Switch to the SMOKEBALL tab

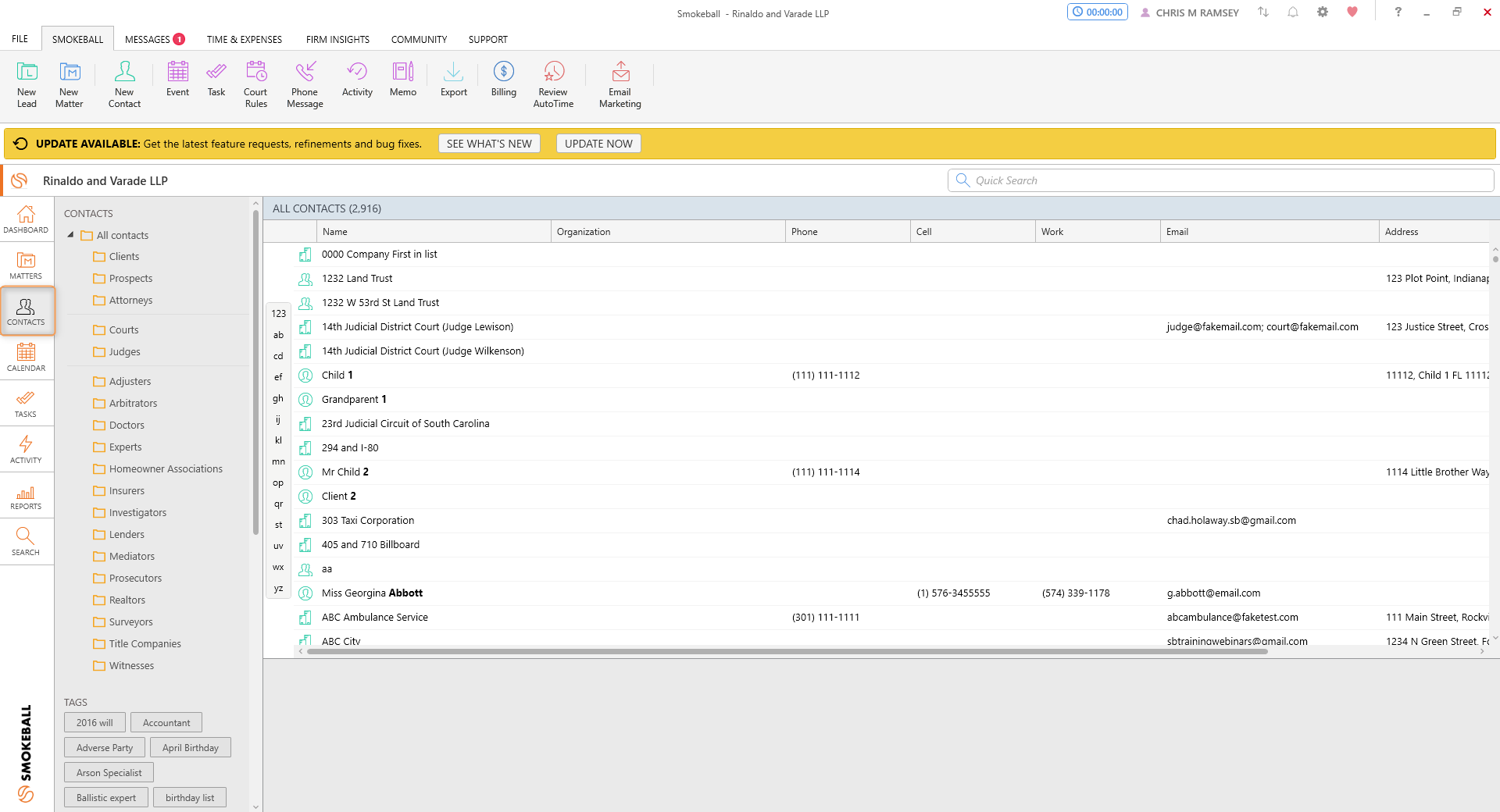[x=77, y=39]
